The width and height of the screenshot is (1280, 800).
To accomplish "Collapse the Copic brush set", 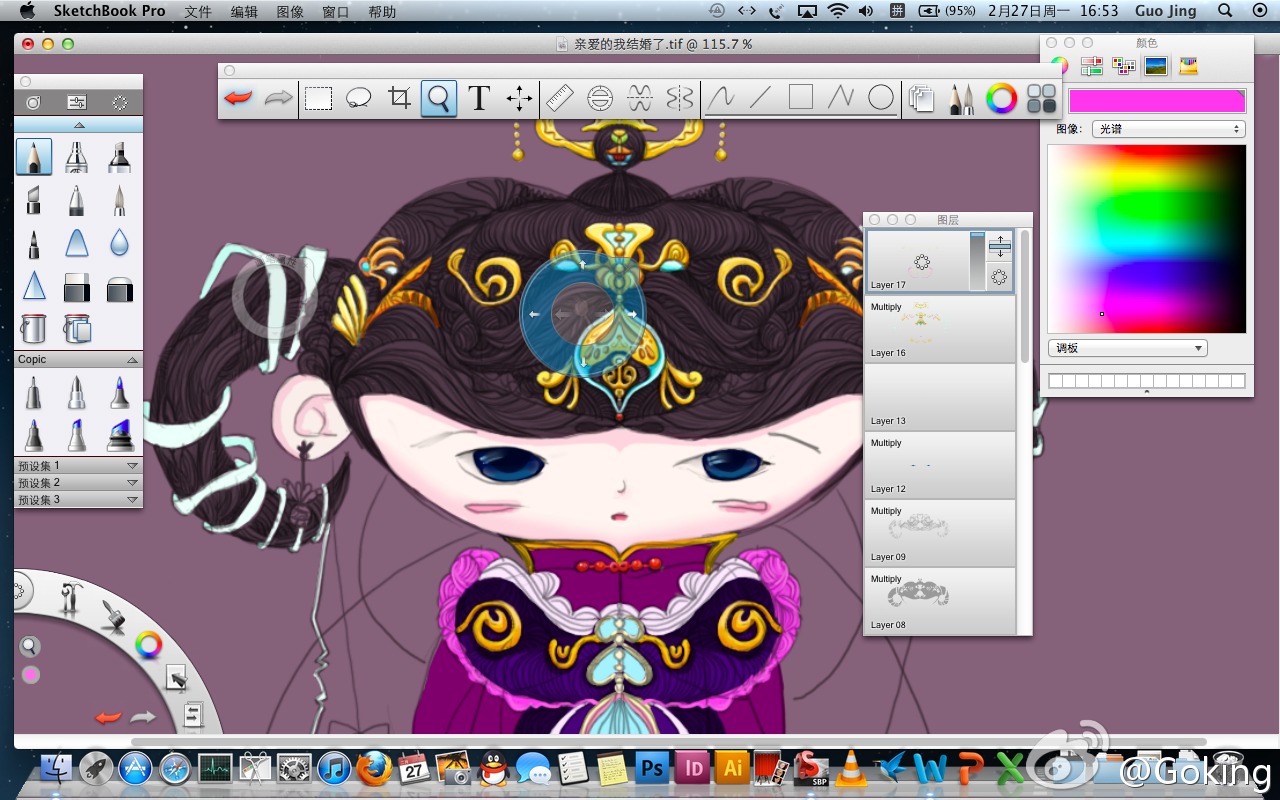I will coord(132,359).
